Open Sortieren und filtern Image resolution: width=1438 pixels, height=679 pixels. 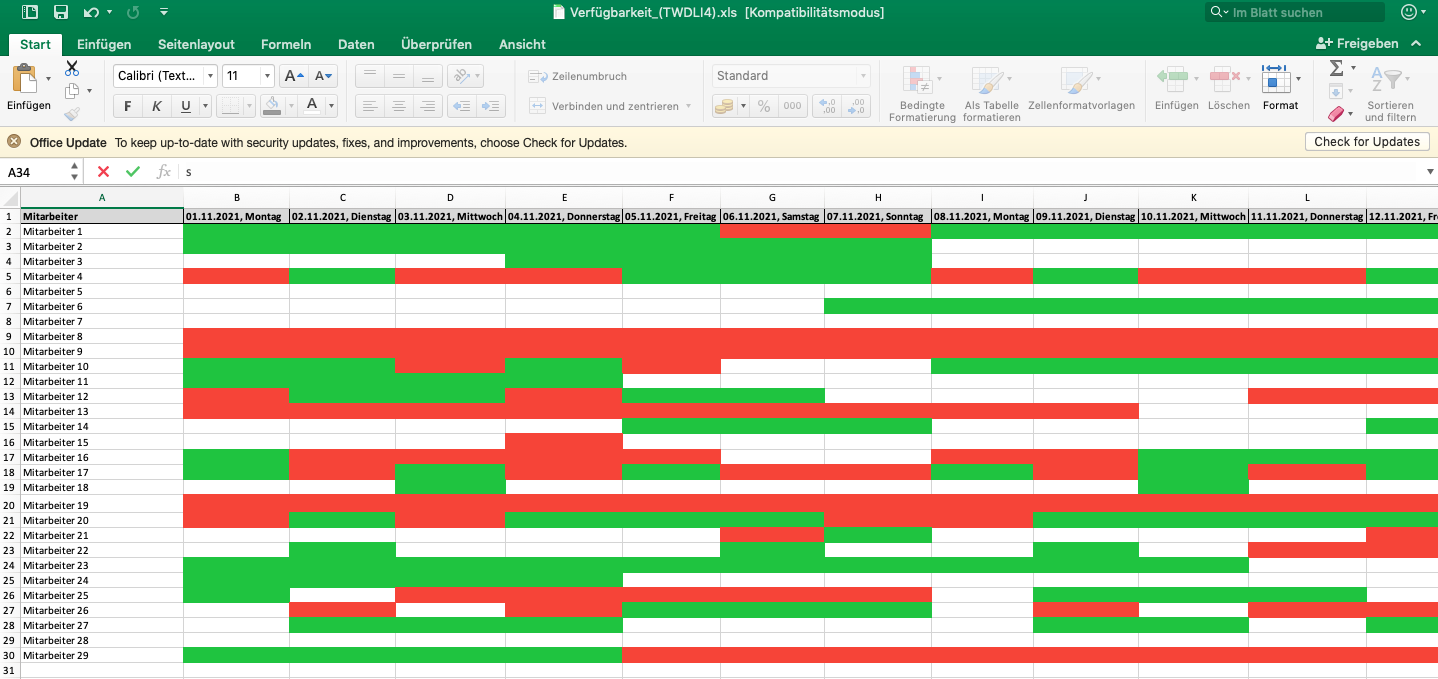(x=1390, y=94)
